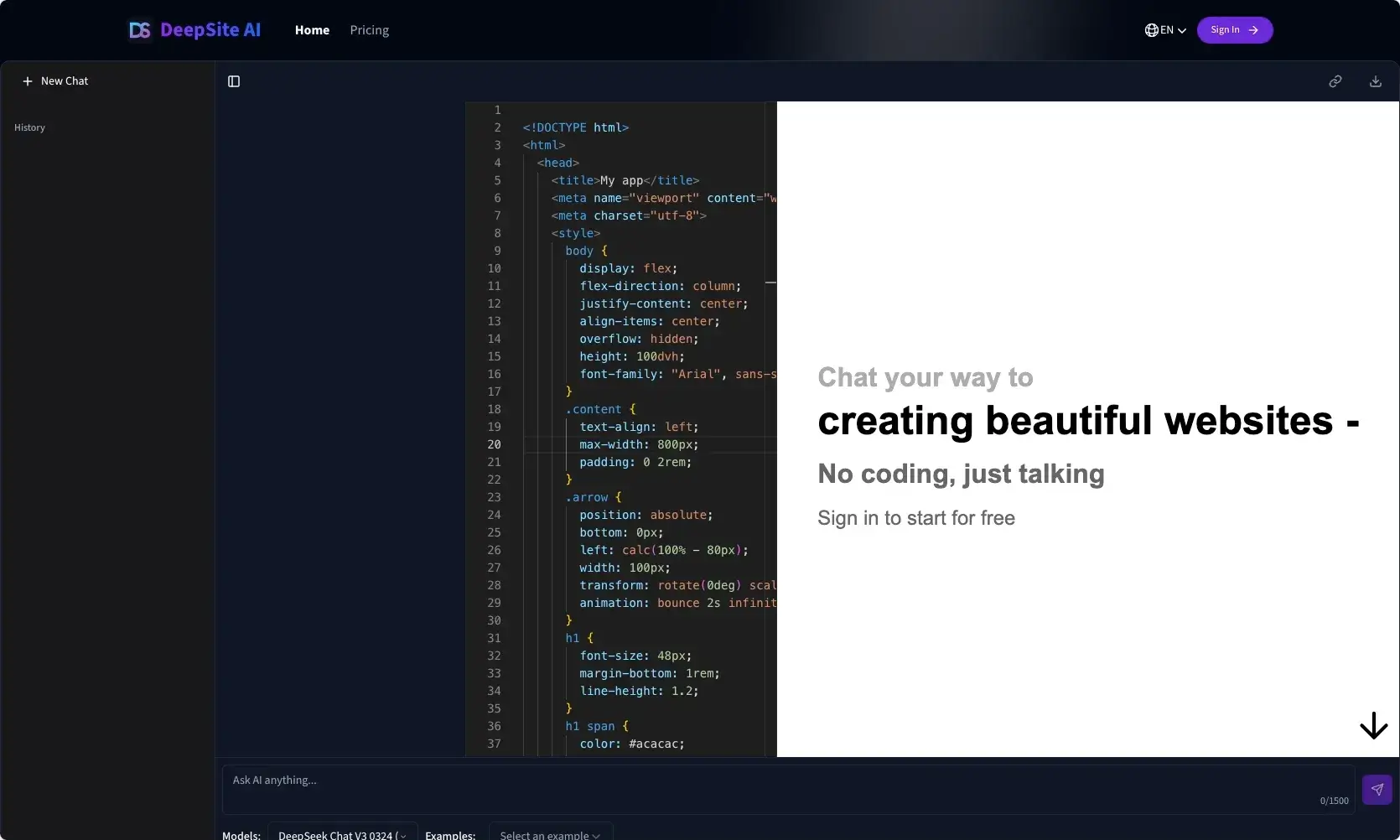
Task: Click code line 'color: #acacac;'
Action: (x=632, y=744)
